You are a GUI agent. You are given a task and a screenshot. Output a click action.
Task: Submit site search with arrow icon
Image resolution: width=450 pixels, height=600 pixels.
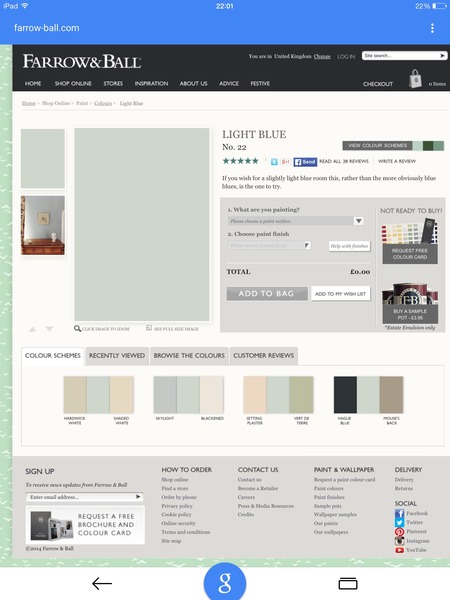point(442,55)
